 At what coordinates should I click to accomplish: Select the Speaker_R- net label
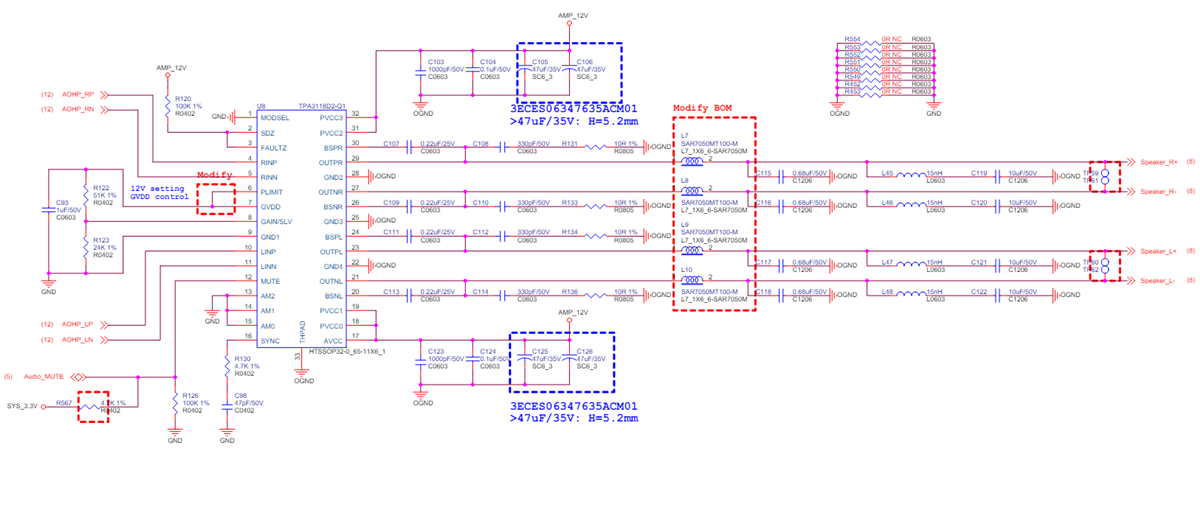[x=1160, y=191]
